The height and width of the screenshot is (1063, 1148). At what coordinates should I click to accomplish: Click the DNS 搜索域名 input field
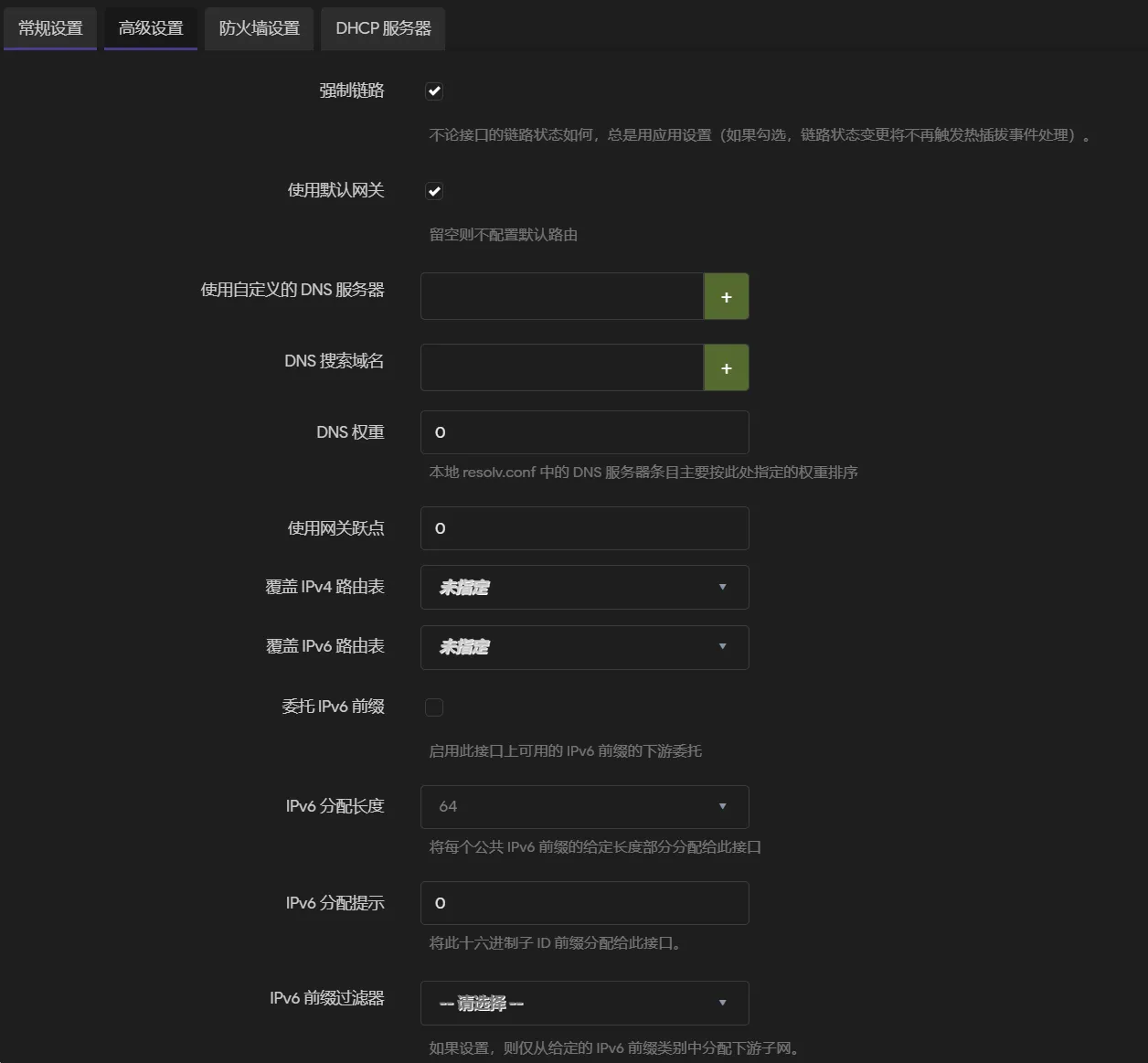561,368
